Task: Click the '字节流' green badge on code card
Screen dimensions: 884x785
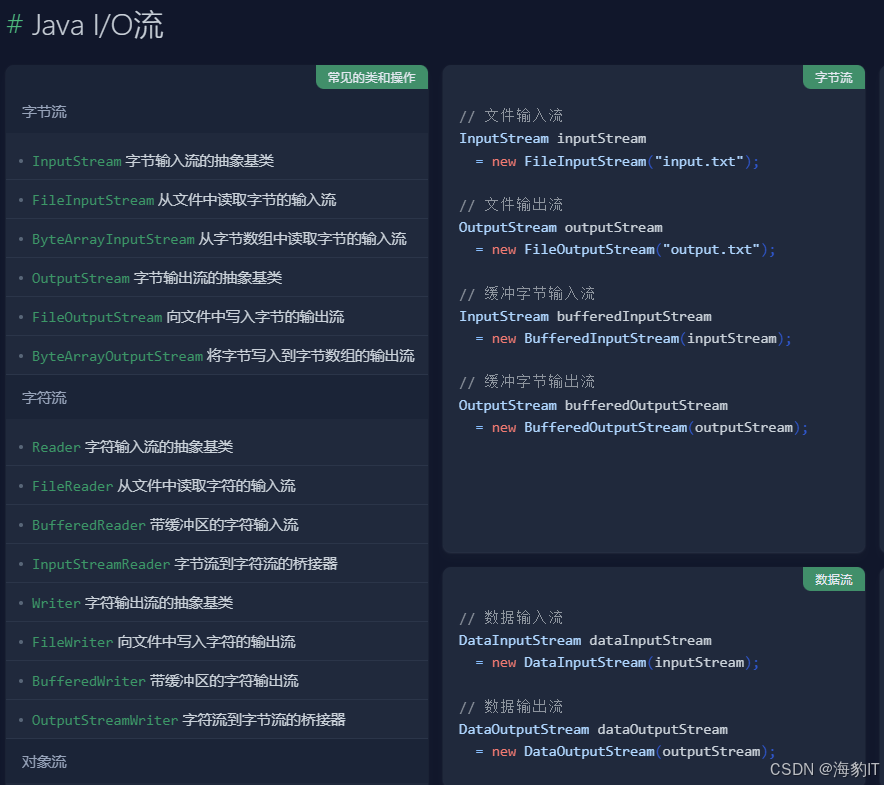Action: (833, 77)
